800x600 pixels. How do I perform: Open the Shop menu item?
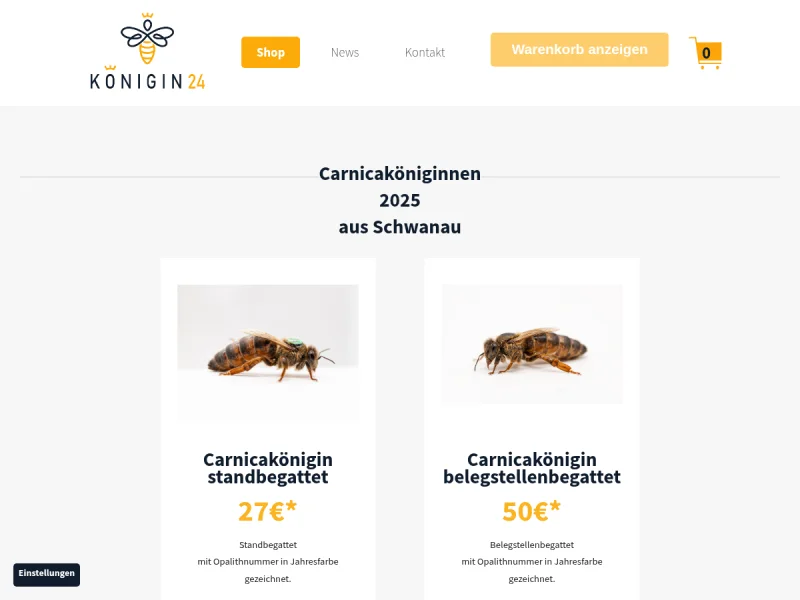270,52
